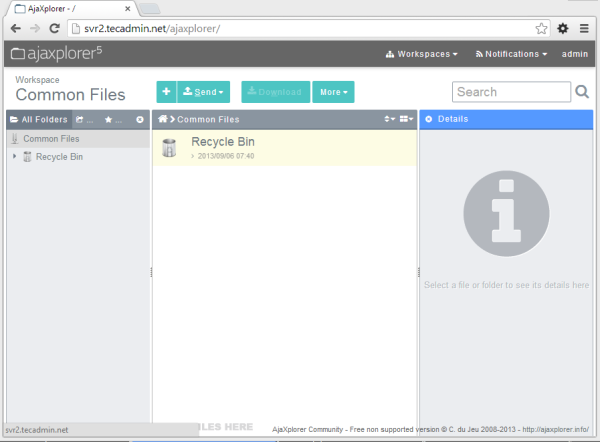Click the Recycle Bin trash can icon in file list
The image size is (600, 442).
coord(170,148)
